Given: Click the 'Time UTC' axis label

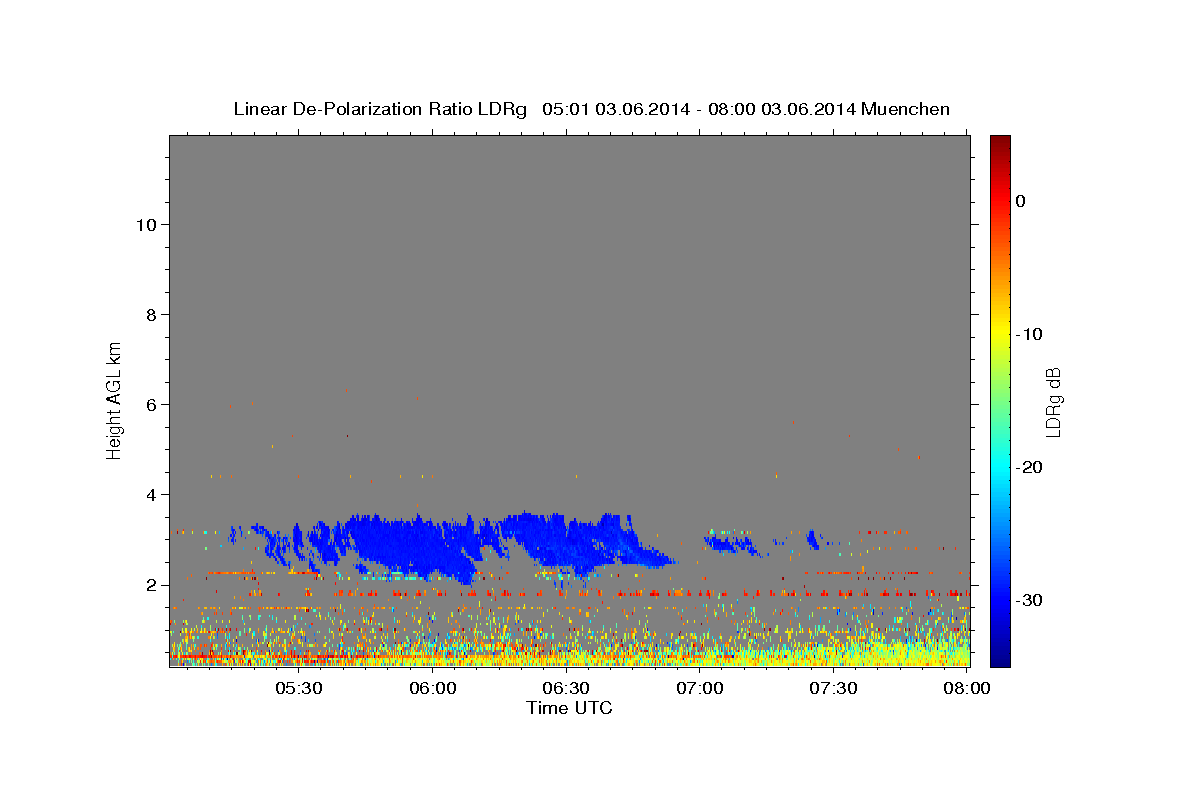Looking at the screenshot, I should point(569,708).
